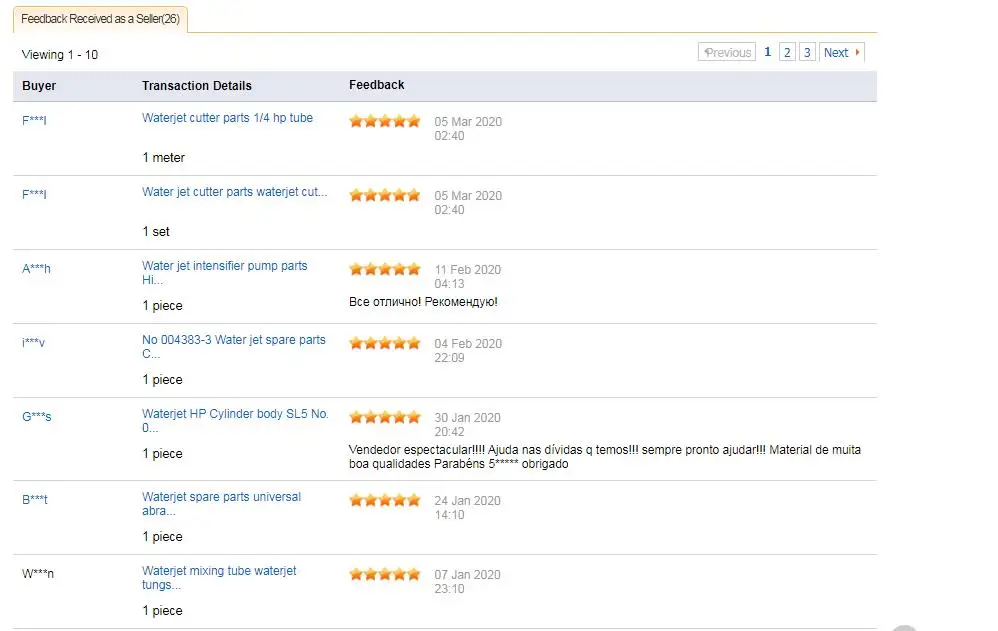998x631 pixels.
Task: Click buyer W***n name
Action: tap(38, 573)
